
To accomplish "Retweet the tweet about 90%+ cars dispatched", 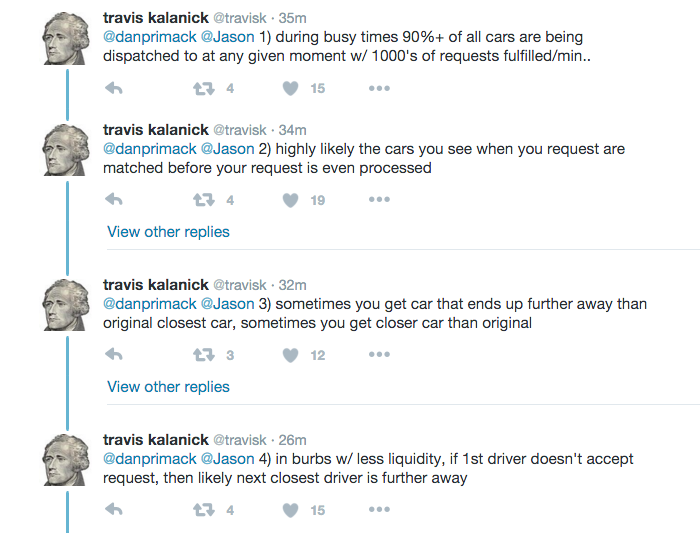I will coord(203,89).
